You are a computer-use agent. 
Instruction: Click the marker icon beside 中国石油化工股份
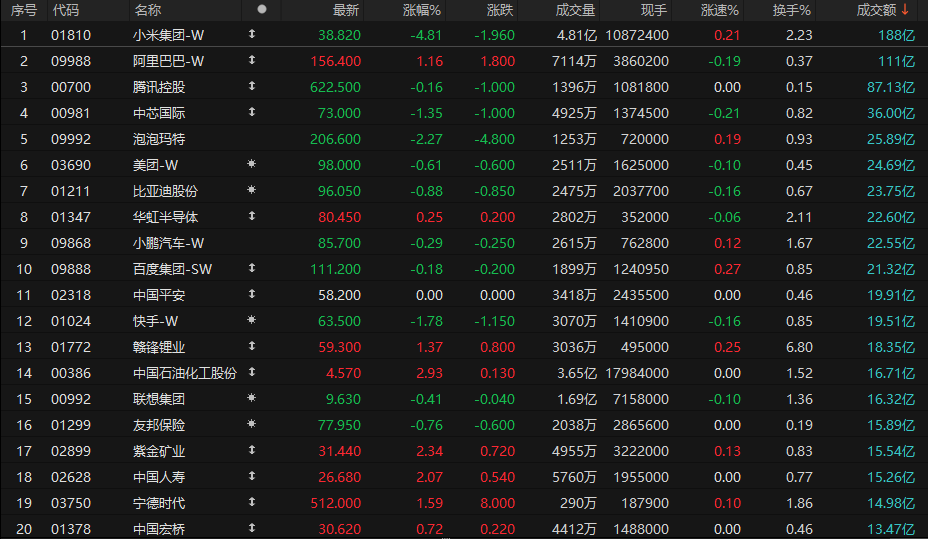pyautogui.click(x=252, y=373)
